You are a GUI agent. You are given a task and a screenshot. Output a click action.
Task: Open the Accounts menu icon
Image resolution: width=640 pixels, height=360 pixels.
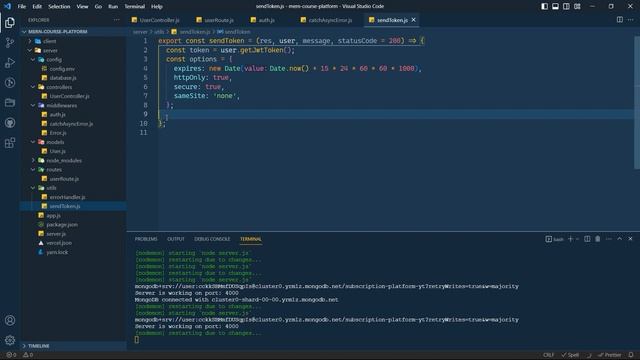coord(10,320)
